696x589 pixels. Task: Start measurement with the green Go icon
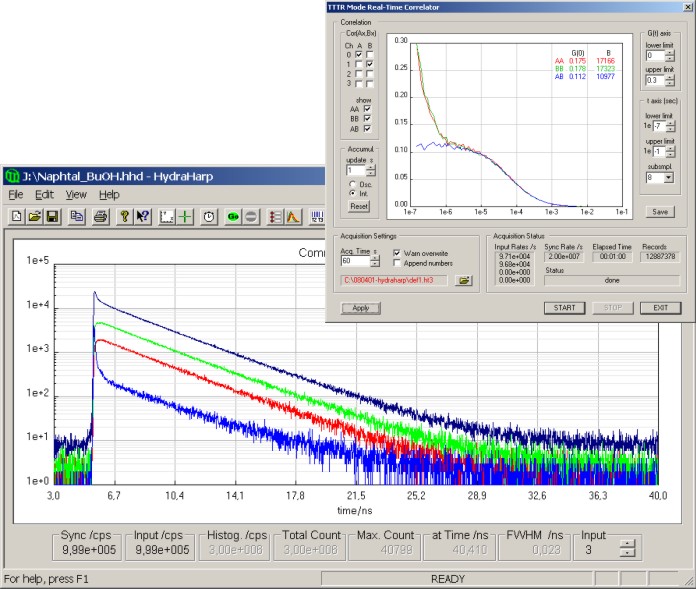(x=232, y=216)
